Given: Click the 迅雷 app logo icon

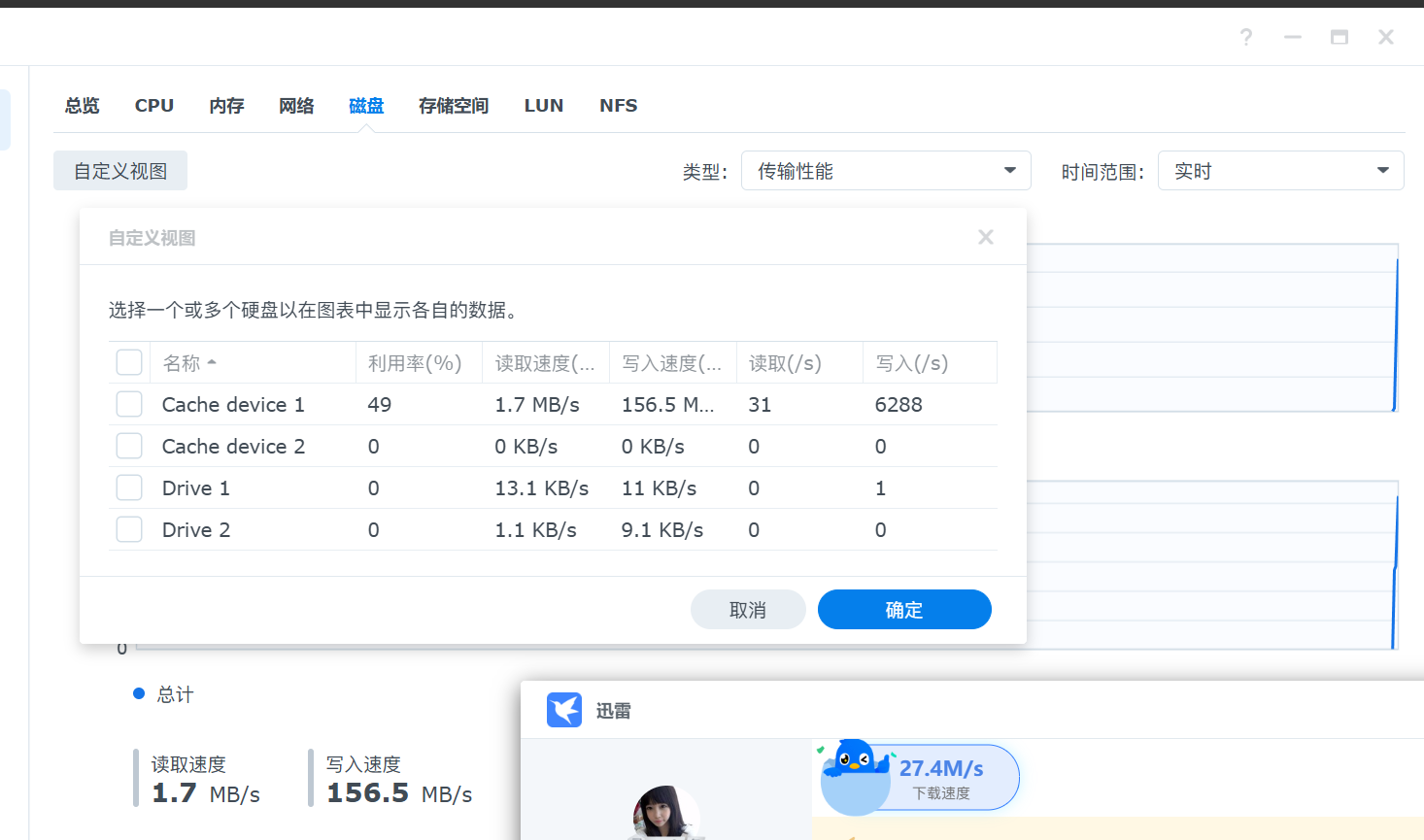Looking at the screenshot, I should [x=564, y=710].
